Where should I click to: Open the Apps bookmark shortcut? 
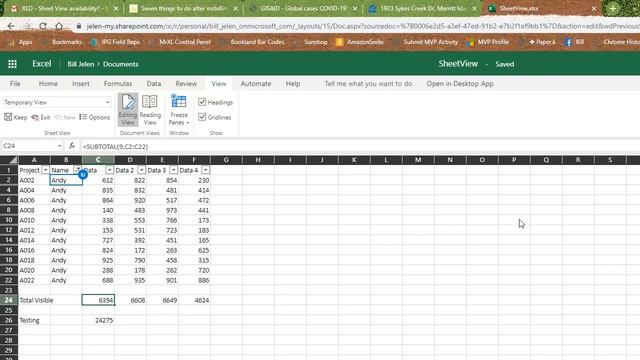point(20,42)
